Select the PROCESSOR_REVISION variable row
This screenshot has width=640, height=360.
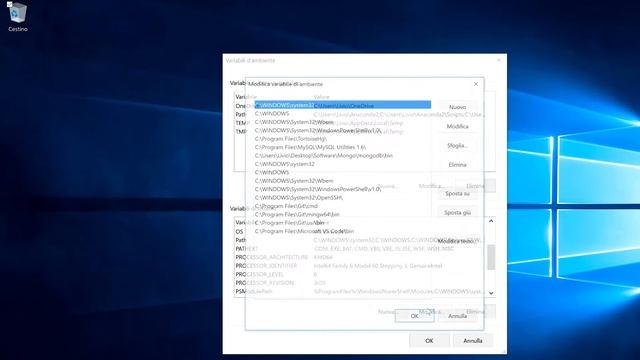point(360,283)
